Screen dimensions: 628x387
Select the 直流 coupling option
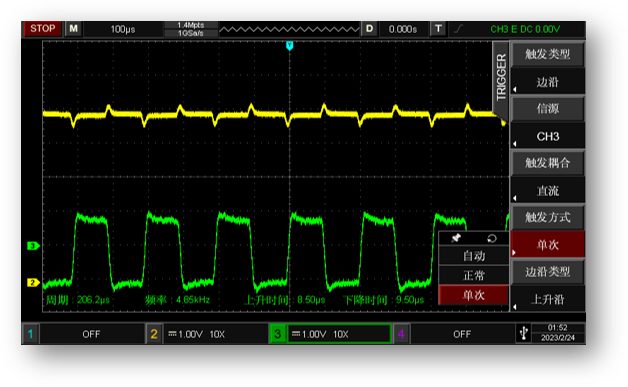coord(547,191)
